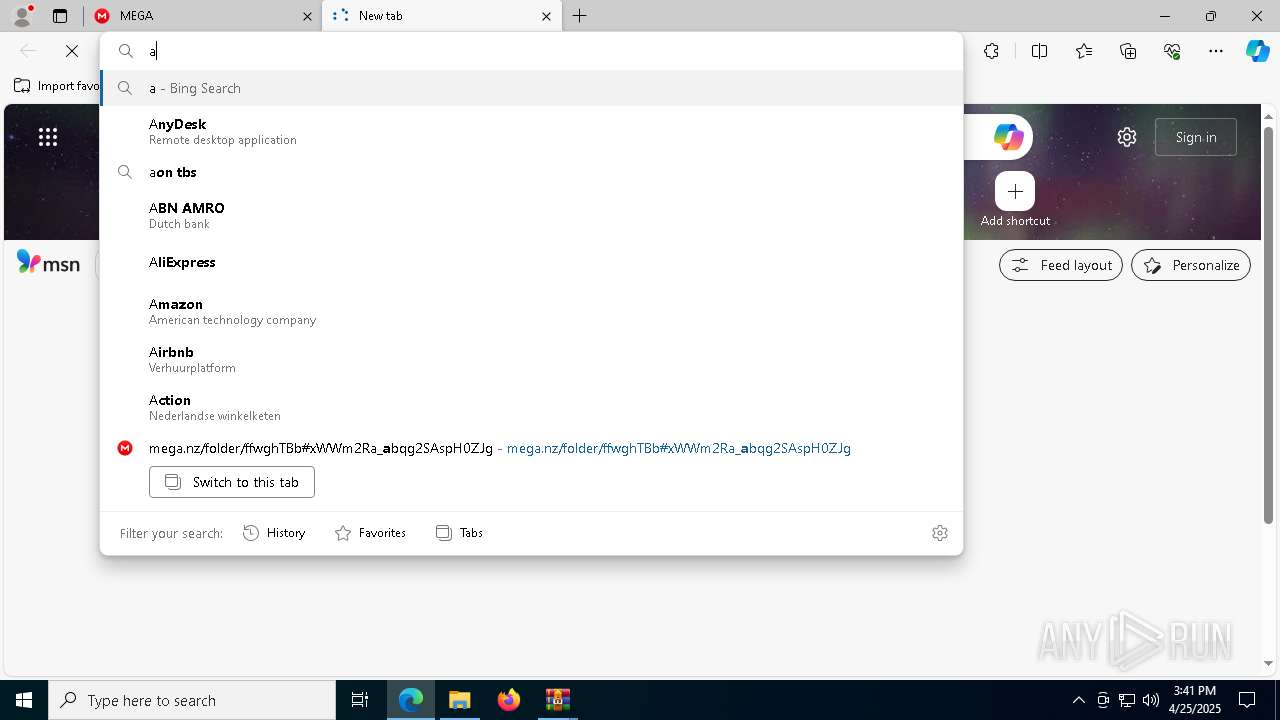Viewport: 1280px width, 720px height.
Task: Open address bar suggestion settings gear
Action: (x=940, y=533)
